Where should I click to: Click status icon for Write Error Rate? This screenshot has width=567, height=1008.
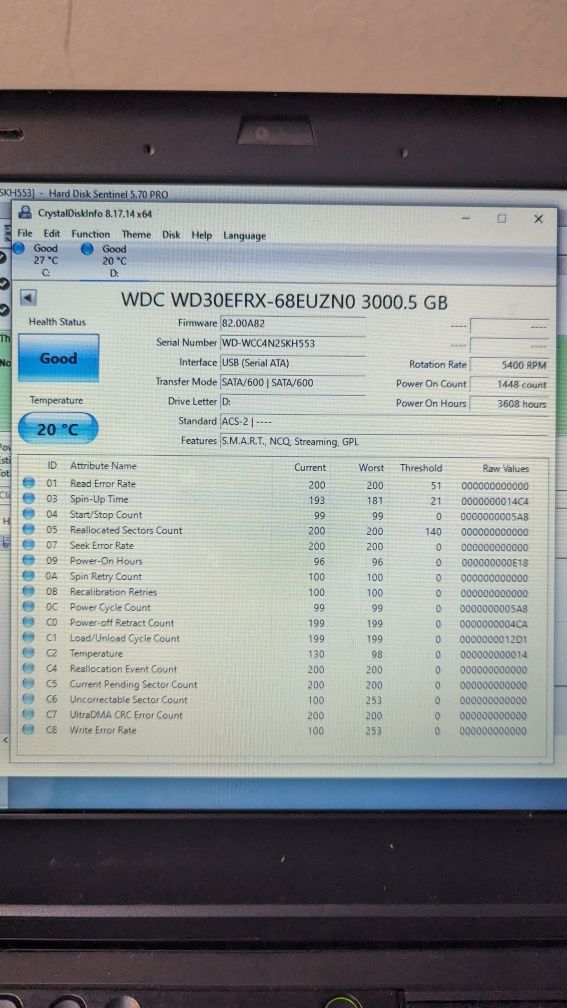click(29, 730)
